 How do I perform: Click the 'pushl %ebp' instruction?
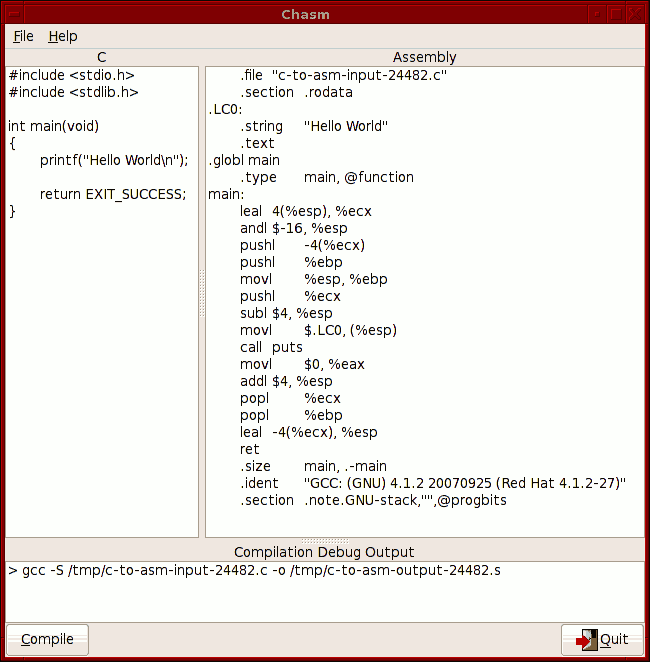point(291,262)
